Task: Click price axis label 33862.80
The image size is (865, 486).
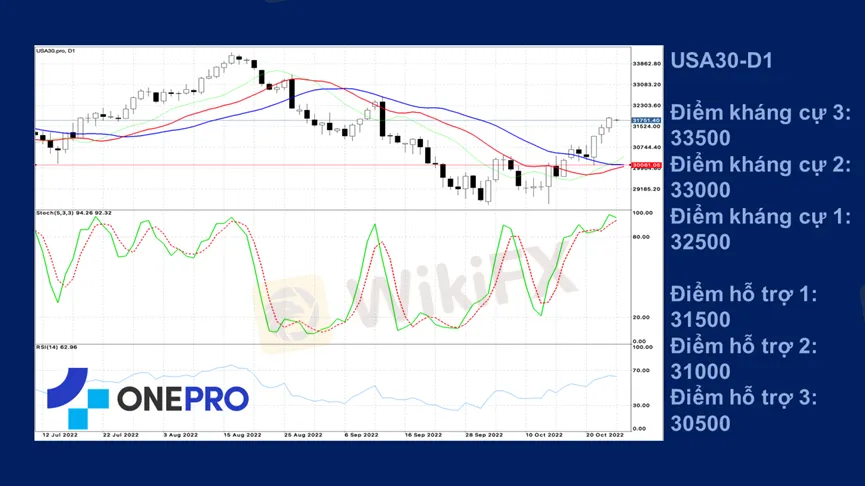Action: (x=647, y=64)
